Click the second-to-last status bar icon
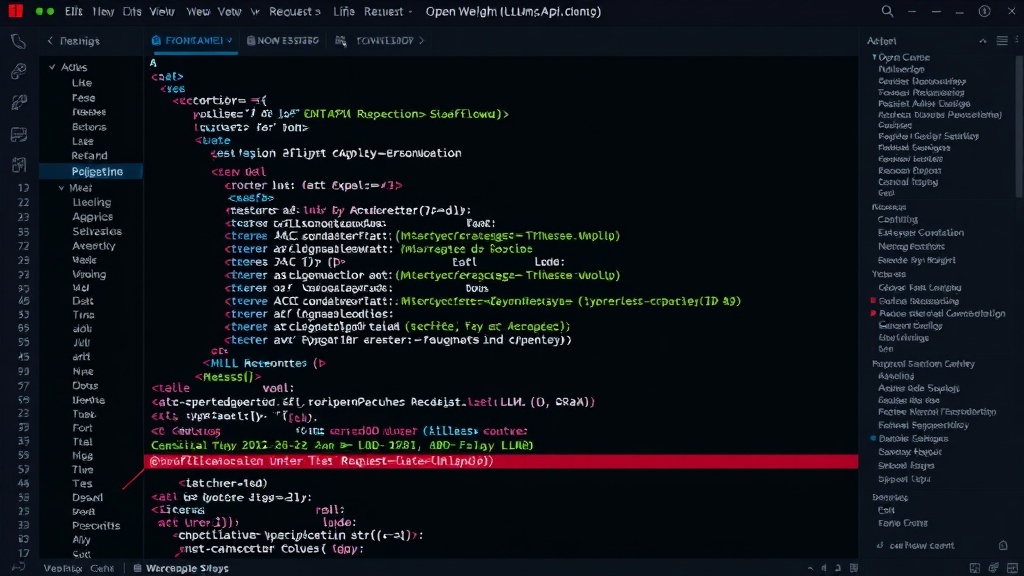Image resolution: width=1024 pixels, height=576 pixels. click(993, 568)
